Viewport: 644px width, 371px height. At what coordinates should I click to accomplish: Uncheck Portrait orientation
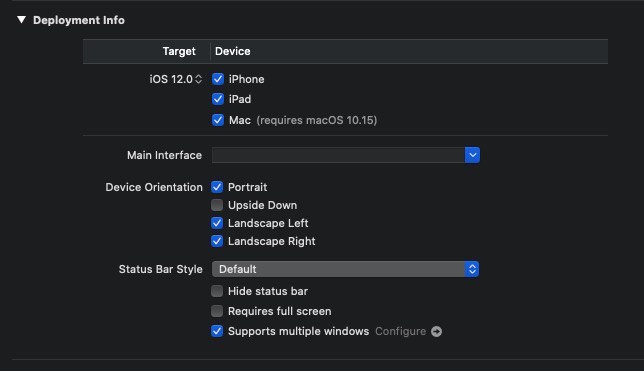coord(217,187)
